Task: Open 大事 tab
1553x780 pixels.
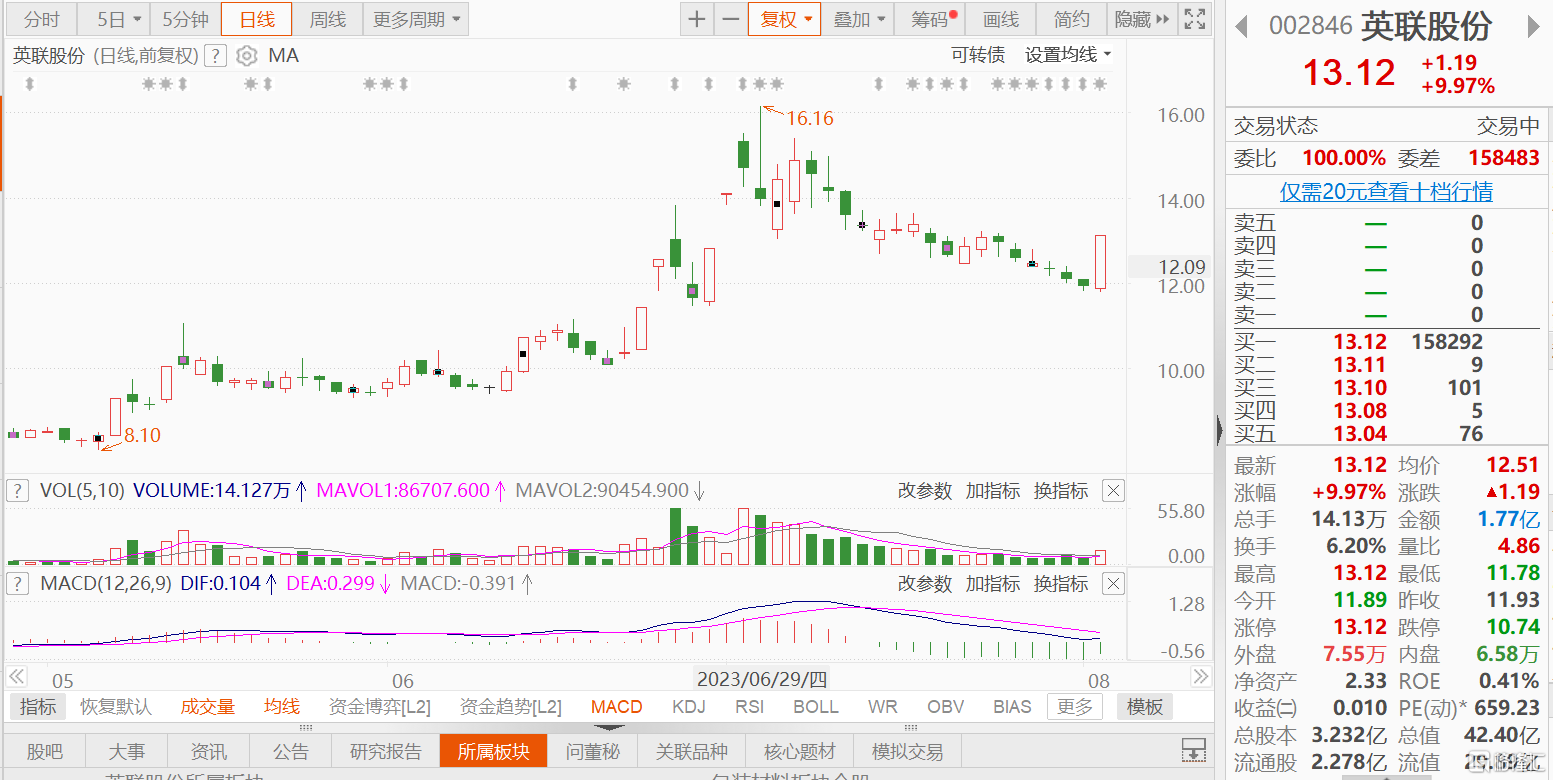Action: coord(126,751)
